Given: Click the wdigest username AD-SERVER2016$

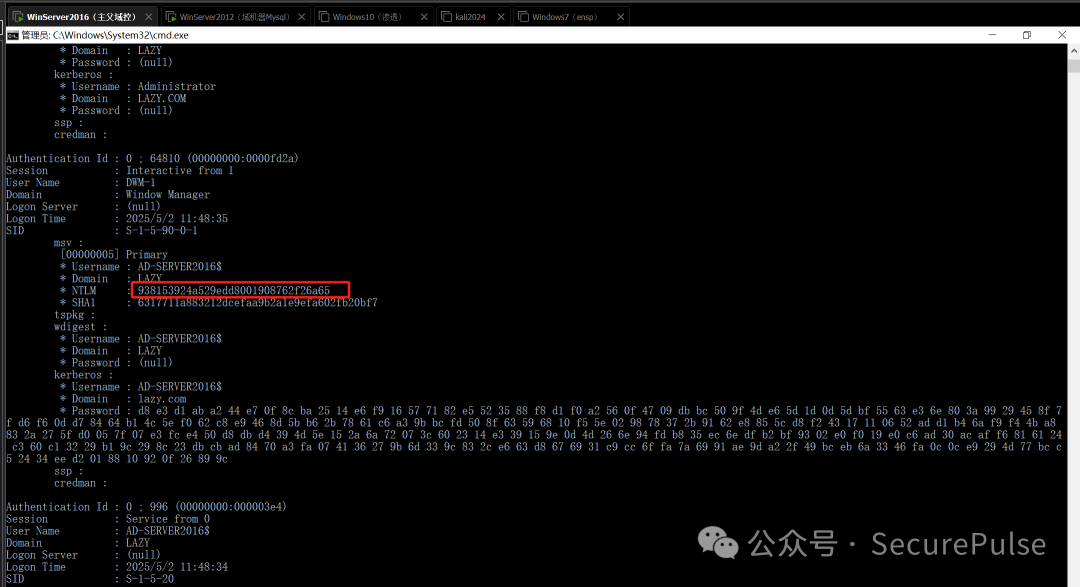Looking at the screenshot, I should (x=180, y=339).
